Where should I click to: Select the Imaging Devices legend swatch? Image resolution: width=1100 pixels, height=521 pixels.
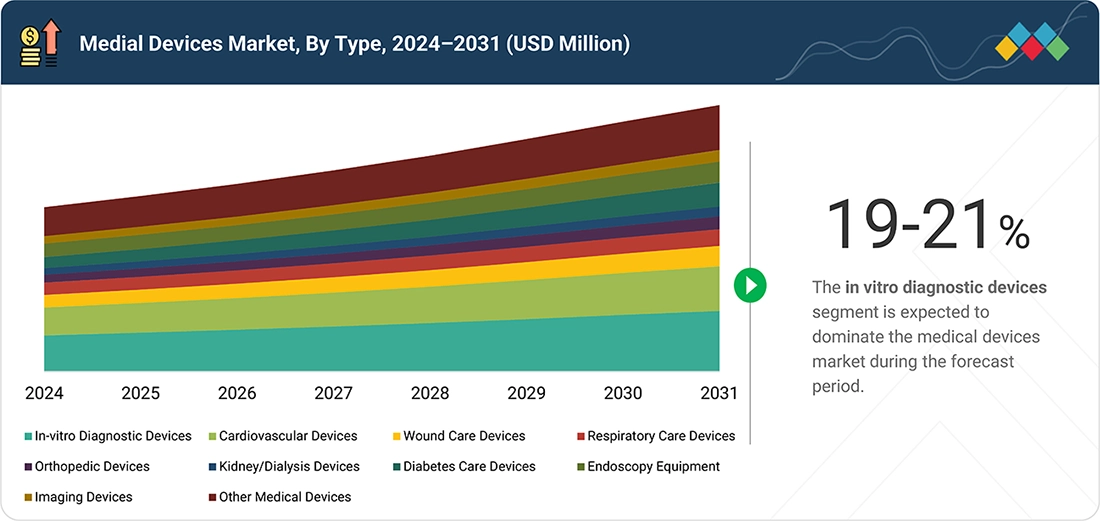(28, 497)
